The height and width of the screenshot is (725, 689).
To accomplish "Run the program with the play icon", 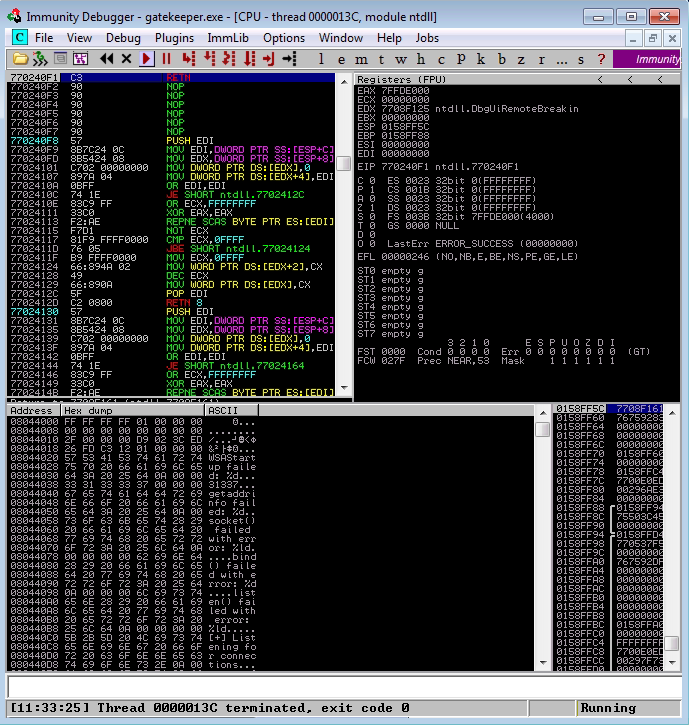I will click(x=147, y=59).
